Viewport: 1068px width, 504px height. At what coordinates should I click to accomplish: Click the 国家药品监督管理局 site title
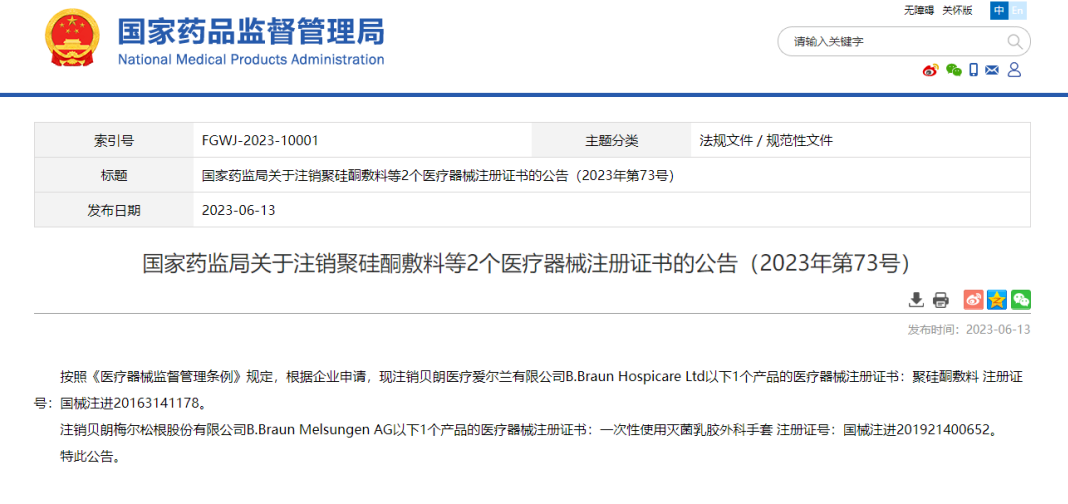(x=251, y=33)
